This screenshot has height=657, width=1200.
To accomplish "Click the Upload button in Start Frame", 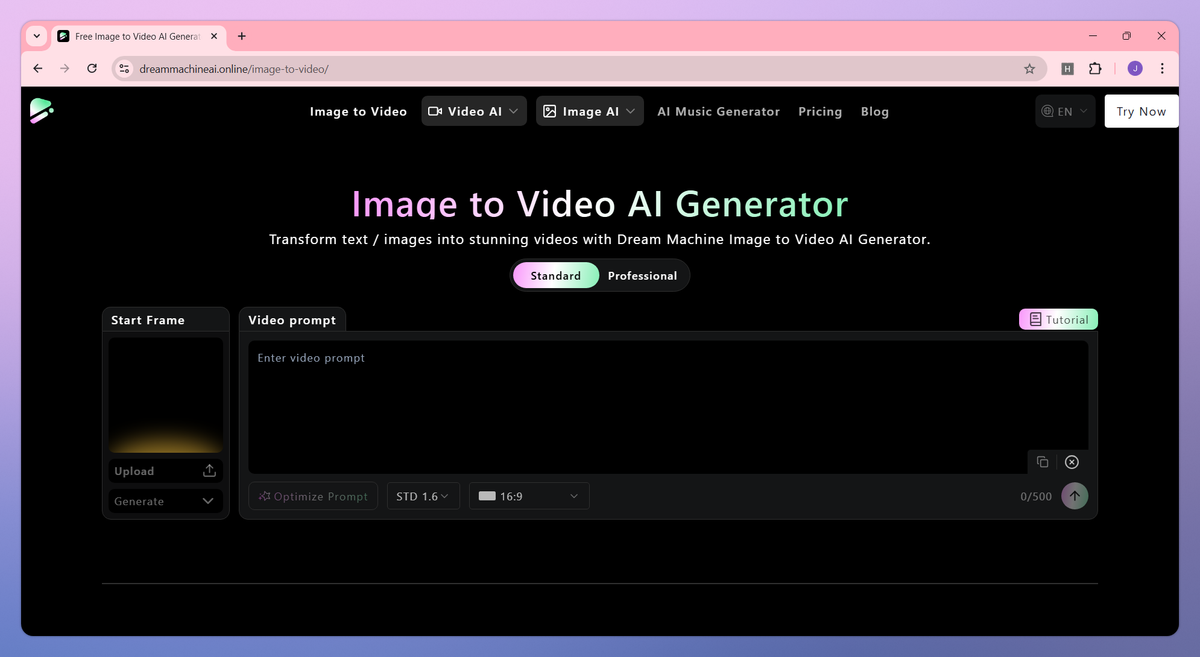I will coord(166,471).
